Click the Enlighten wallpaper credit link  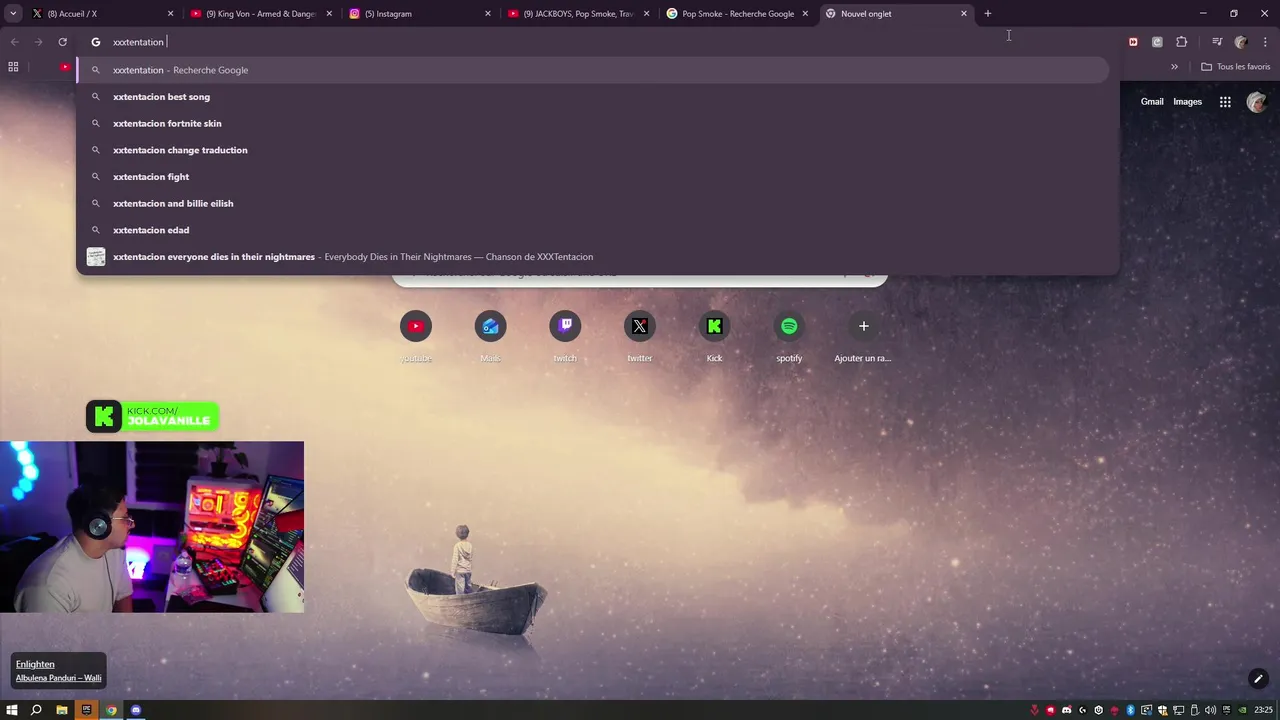click(x=35, y=664)
